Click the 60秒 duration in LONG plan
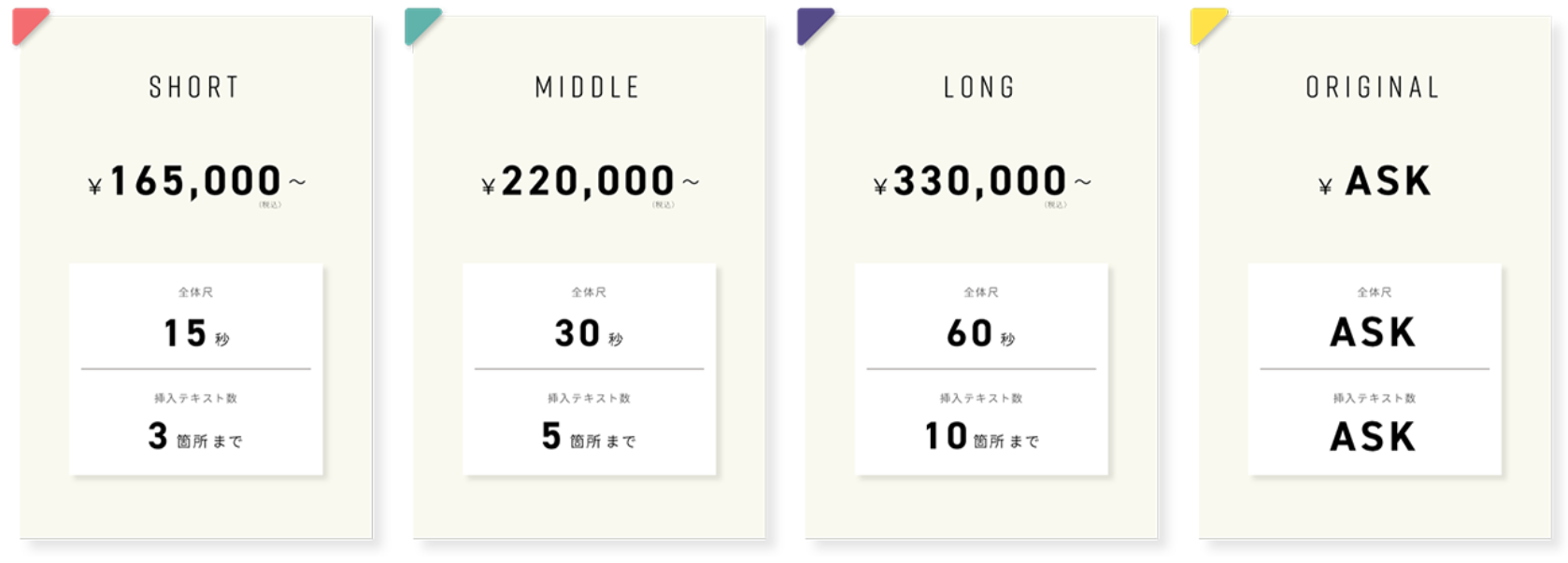This screenshot has height=563, width=1568. [981, 334]
